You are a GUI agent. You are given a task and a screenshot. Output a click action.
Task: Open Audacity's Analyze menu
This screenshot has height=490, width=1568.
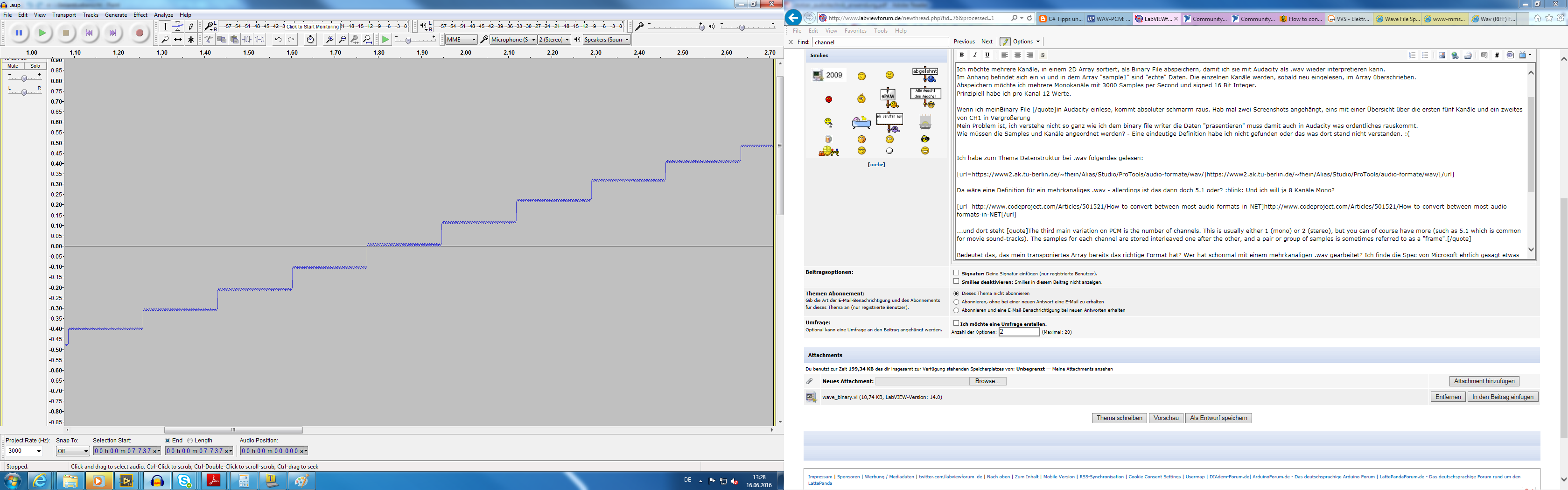point(163,14)
